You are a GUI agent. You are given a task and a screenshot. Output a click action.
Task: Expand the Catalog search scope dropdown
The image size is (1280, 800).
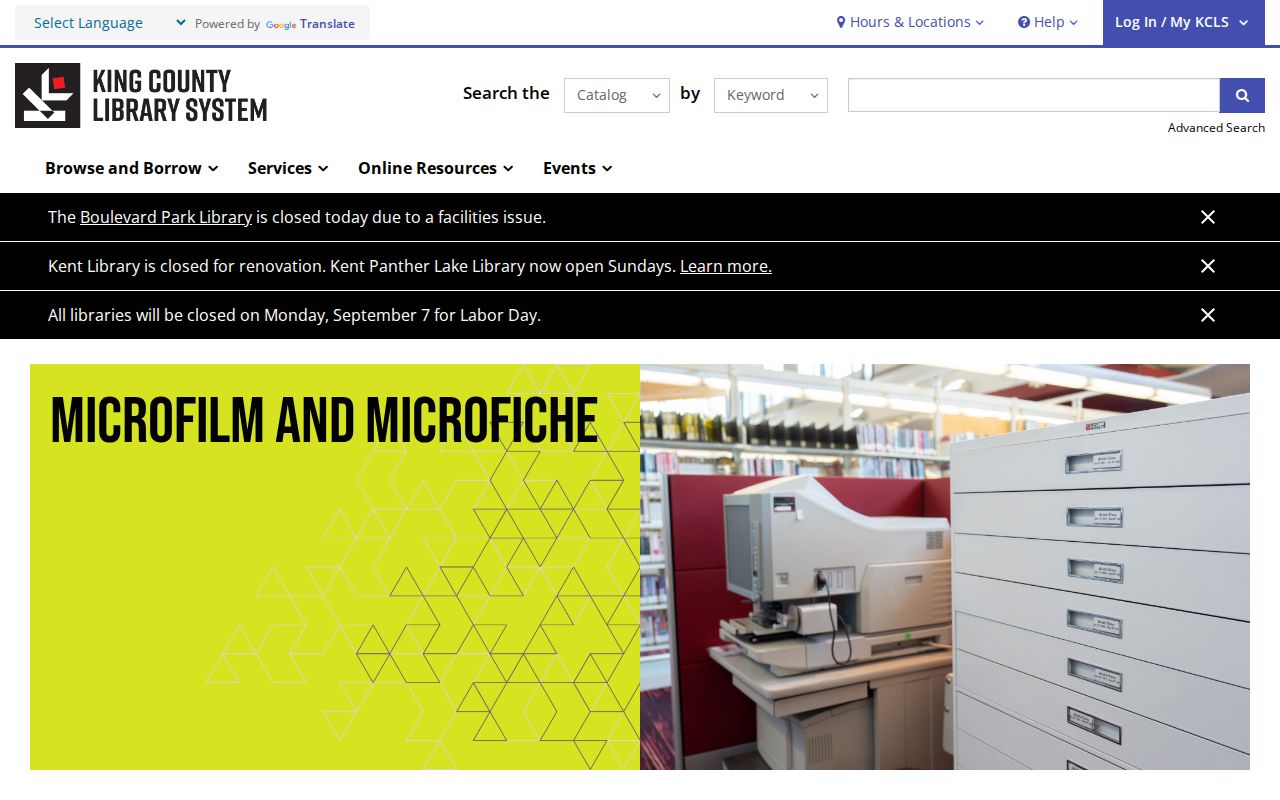click(617, 95)
